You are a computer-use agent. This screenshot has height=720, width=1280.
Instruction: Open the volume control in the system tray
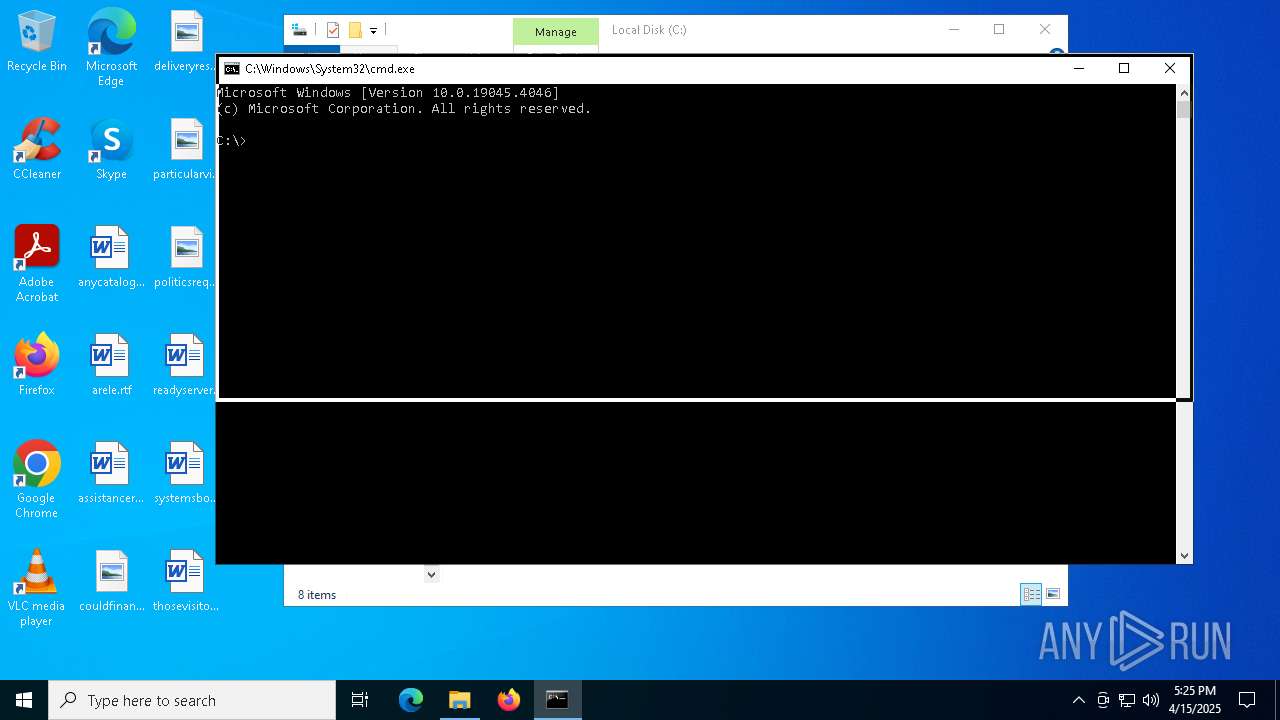[1150, 700]
